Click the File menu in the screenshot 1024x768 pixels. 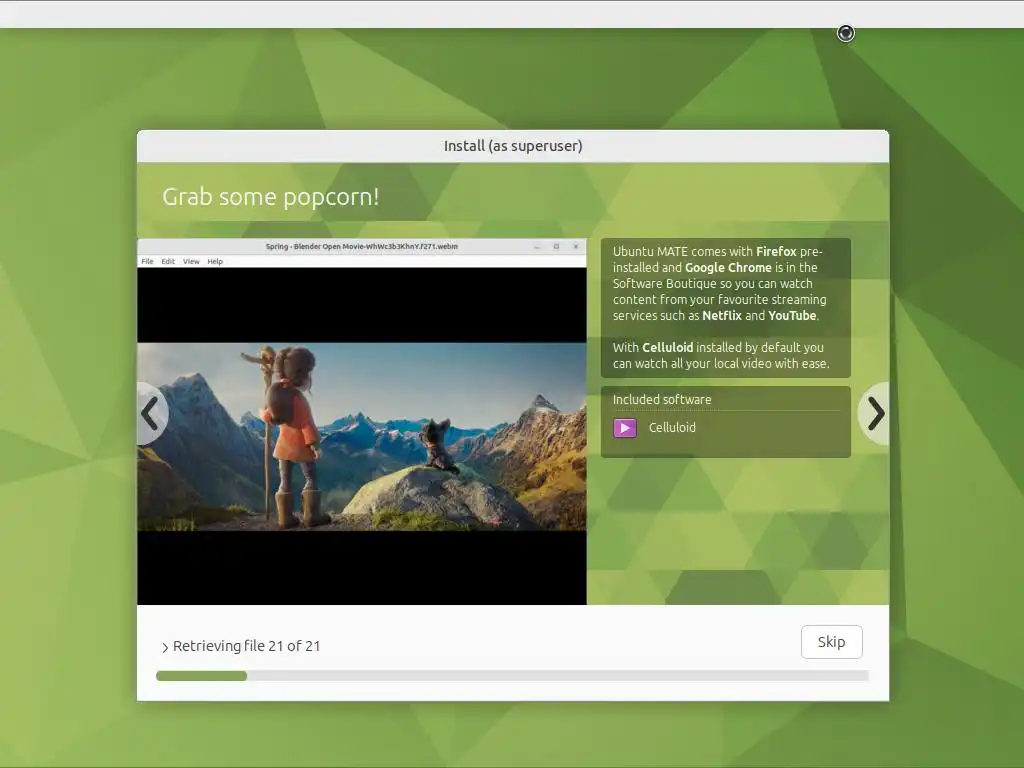[x=148, y=261]
